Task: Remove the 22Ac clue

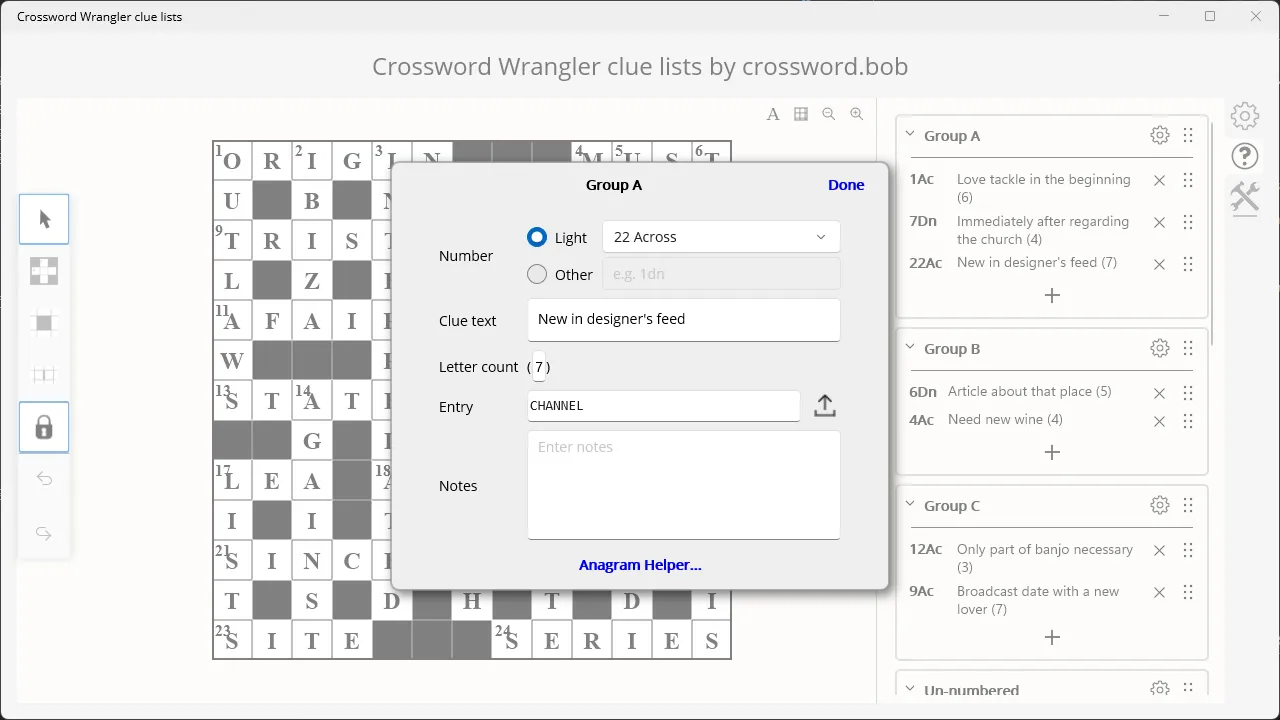Action: (1159, 265)
